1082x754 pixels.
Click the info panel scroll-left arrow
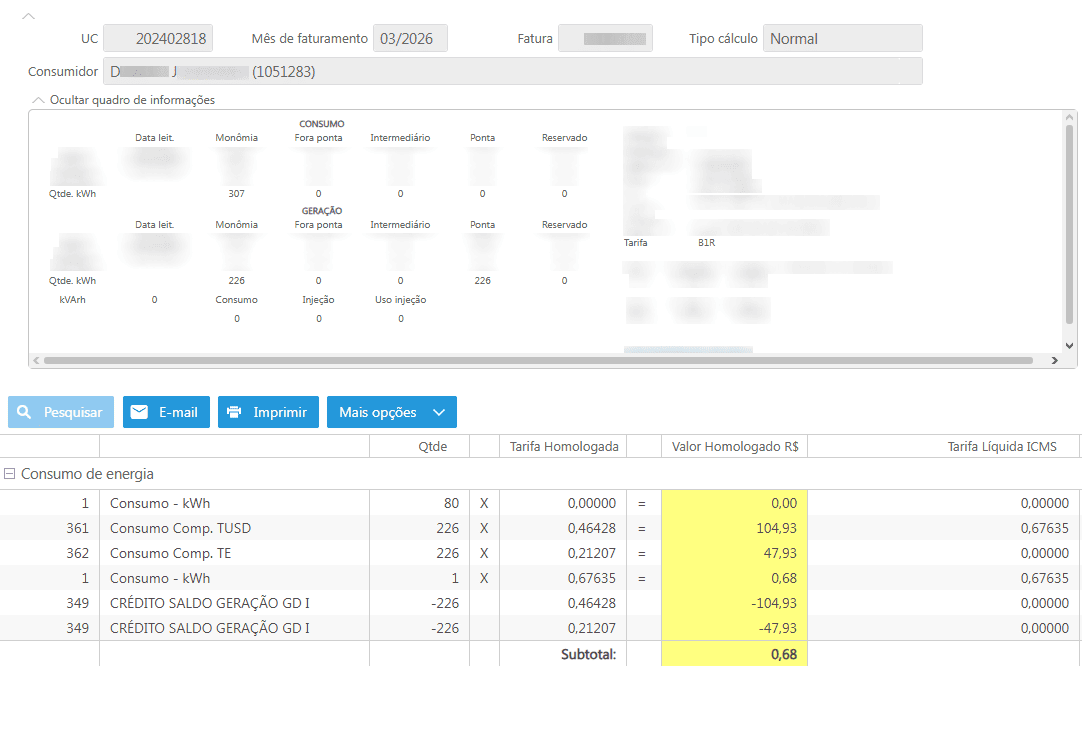36,360
